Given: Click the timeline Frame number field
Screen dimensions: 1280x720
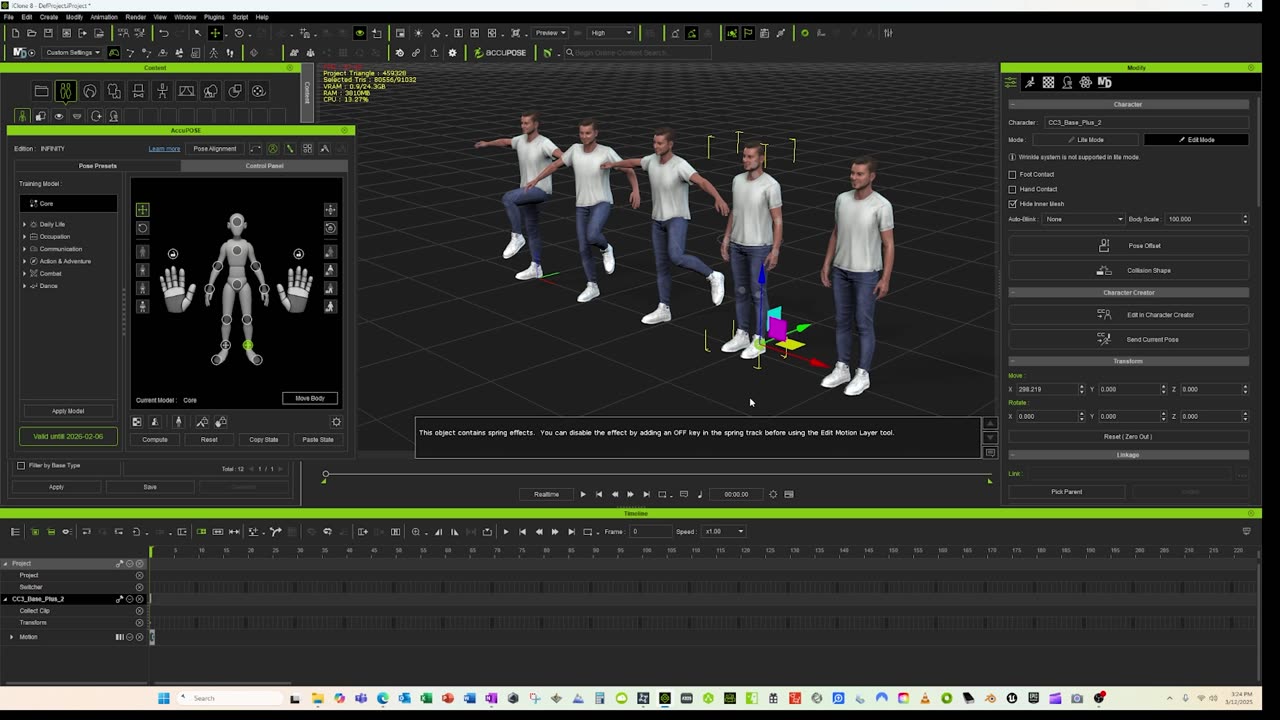Looking at the screenshot, I should point(650,532).
